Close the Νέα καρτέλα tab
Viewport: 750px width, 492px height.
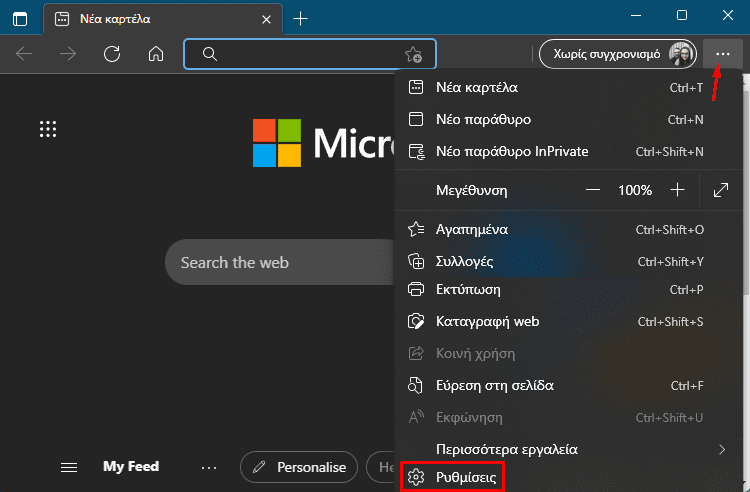click(266, 19)
